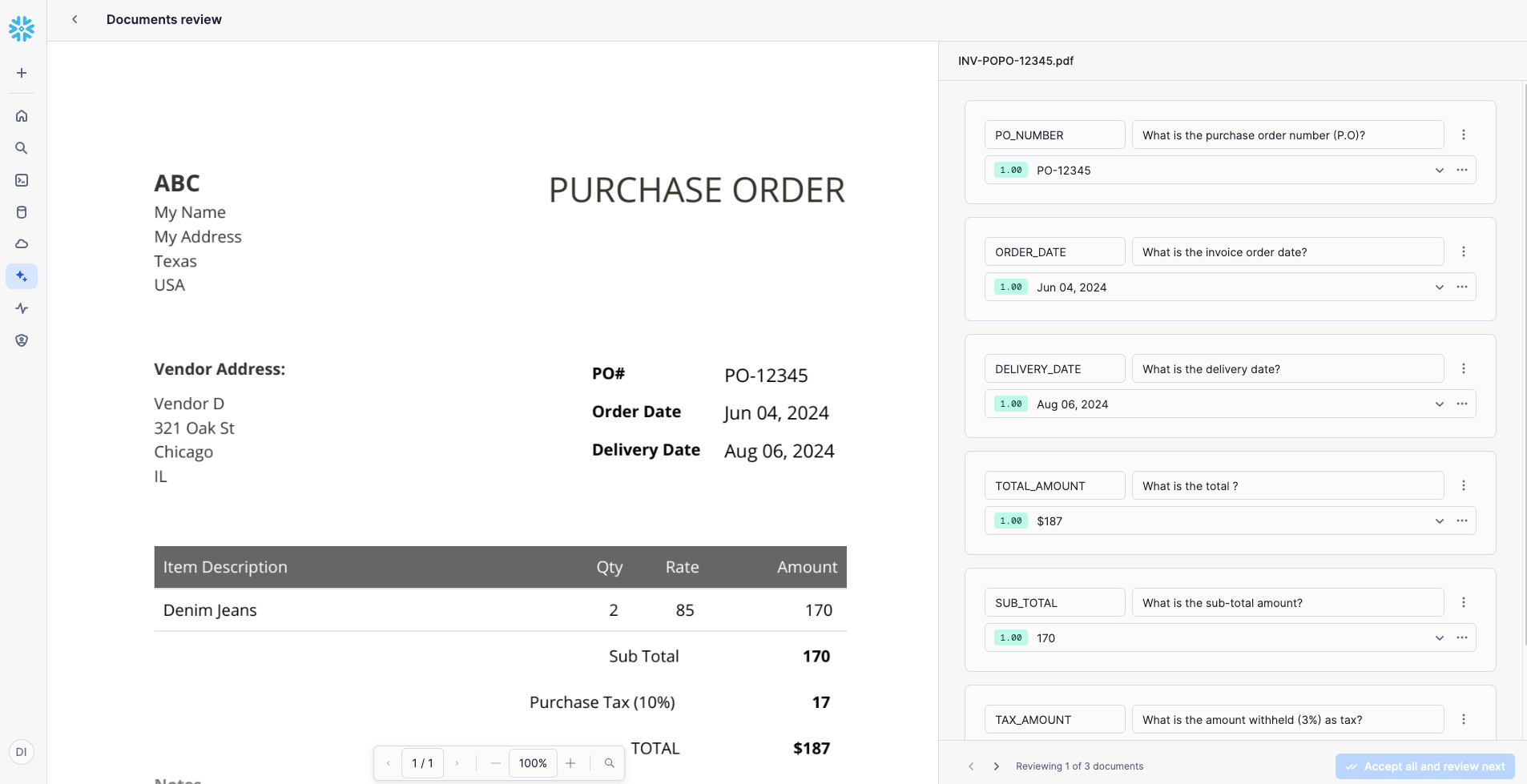
Task: Open the Admin shield icon
Action: (22, 340)
